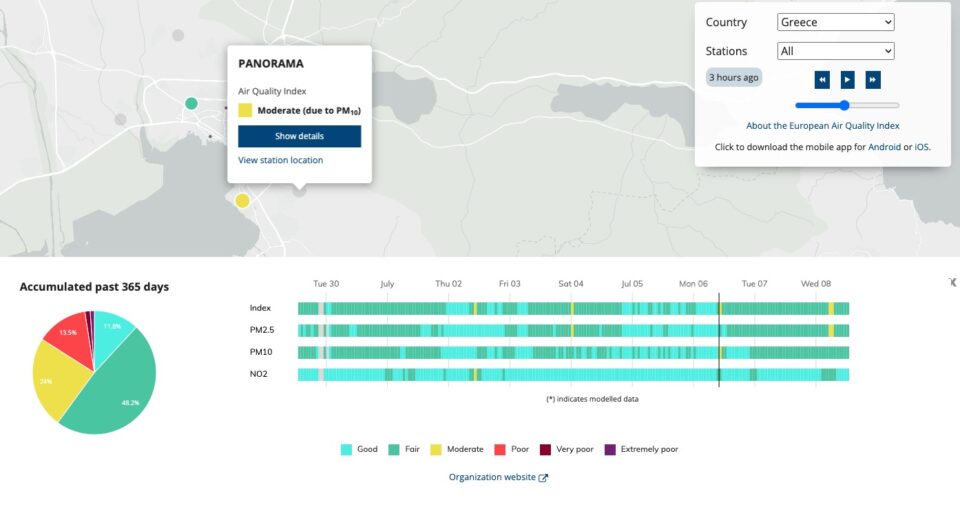Click the Tue 30 date label
The height and width of the screenshot is (507, 960).
coord(326,284)
